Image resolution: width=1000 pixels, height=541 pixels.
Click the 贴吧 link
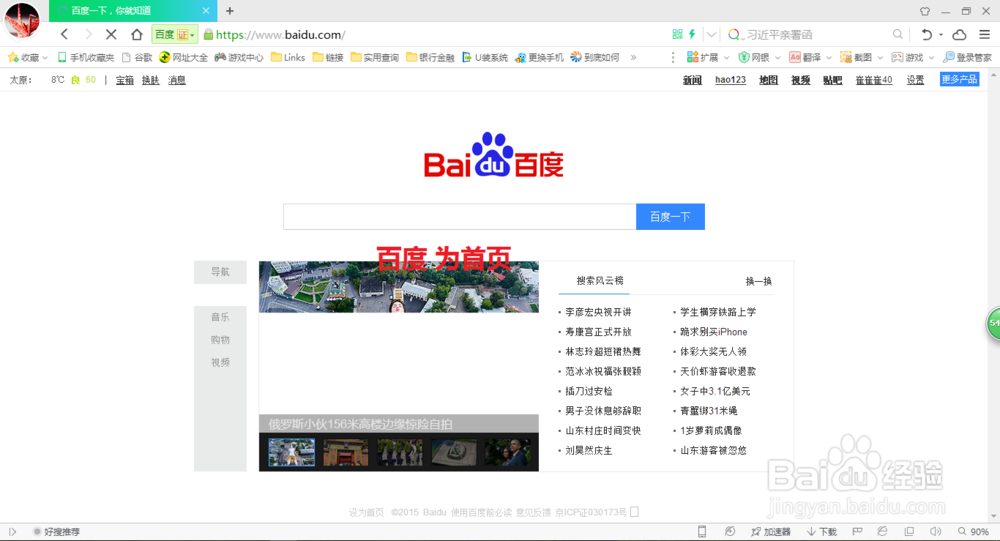point(832,80)
